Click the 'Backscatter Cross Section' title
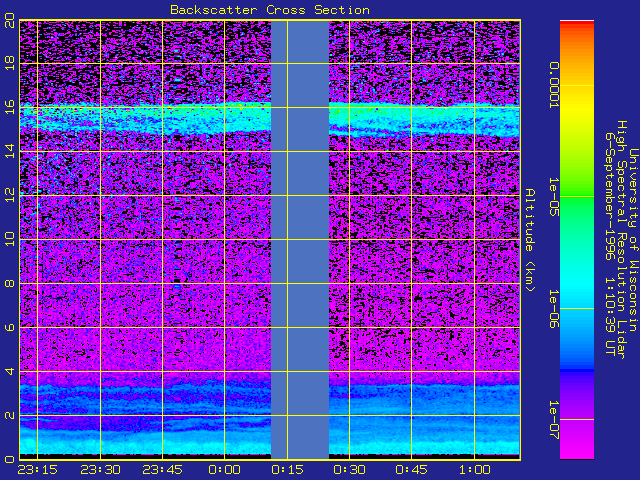 click(270, 10)
